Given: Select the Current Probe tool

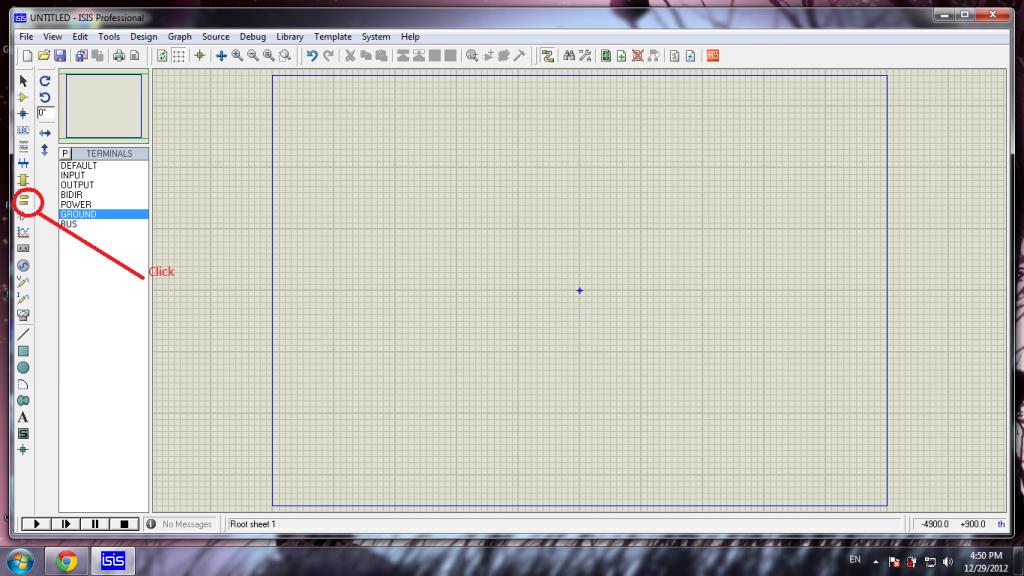Looking at the screenshot, I should click(23, 298).
